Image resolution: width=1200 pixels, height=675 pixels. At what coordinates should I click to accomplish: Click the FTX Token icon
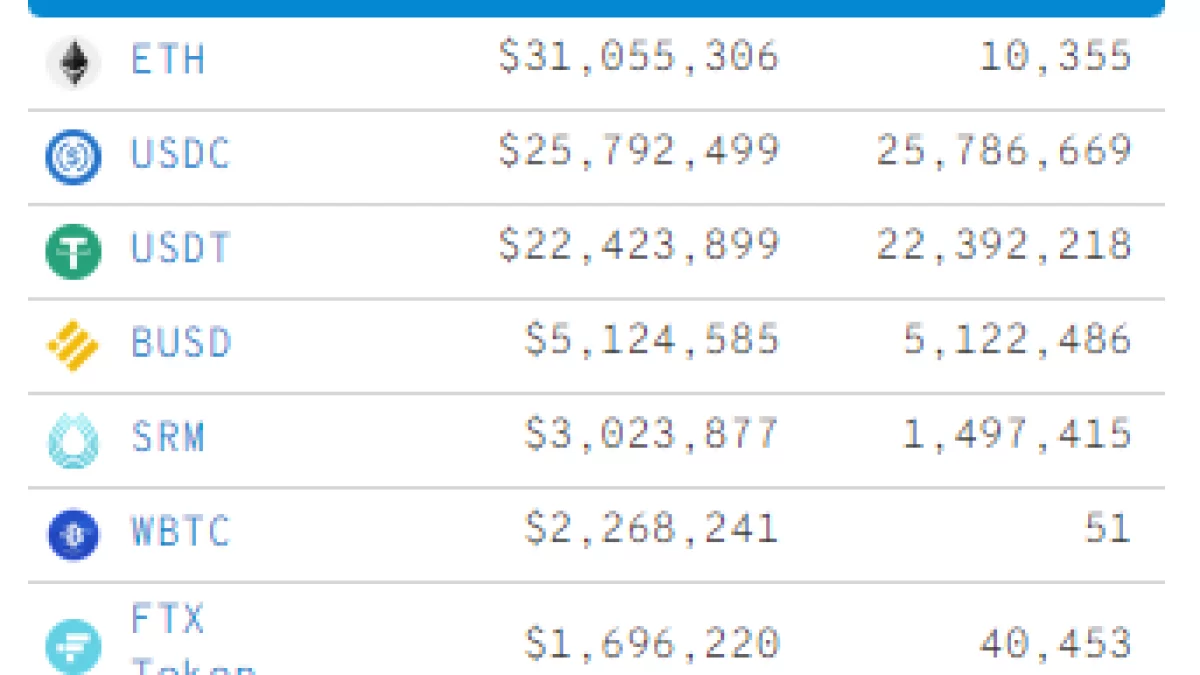coord(73,646)
